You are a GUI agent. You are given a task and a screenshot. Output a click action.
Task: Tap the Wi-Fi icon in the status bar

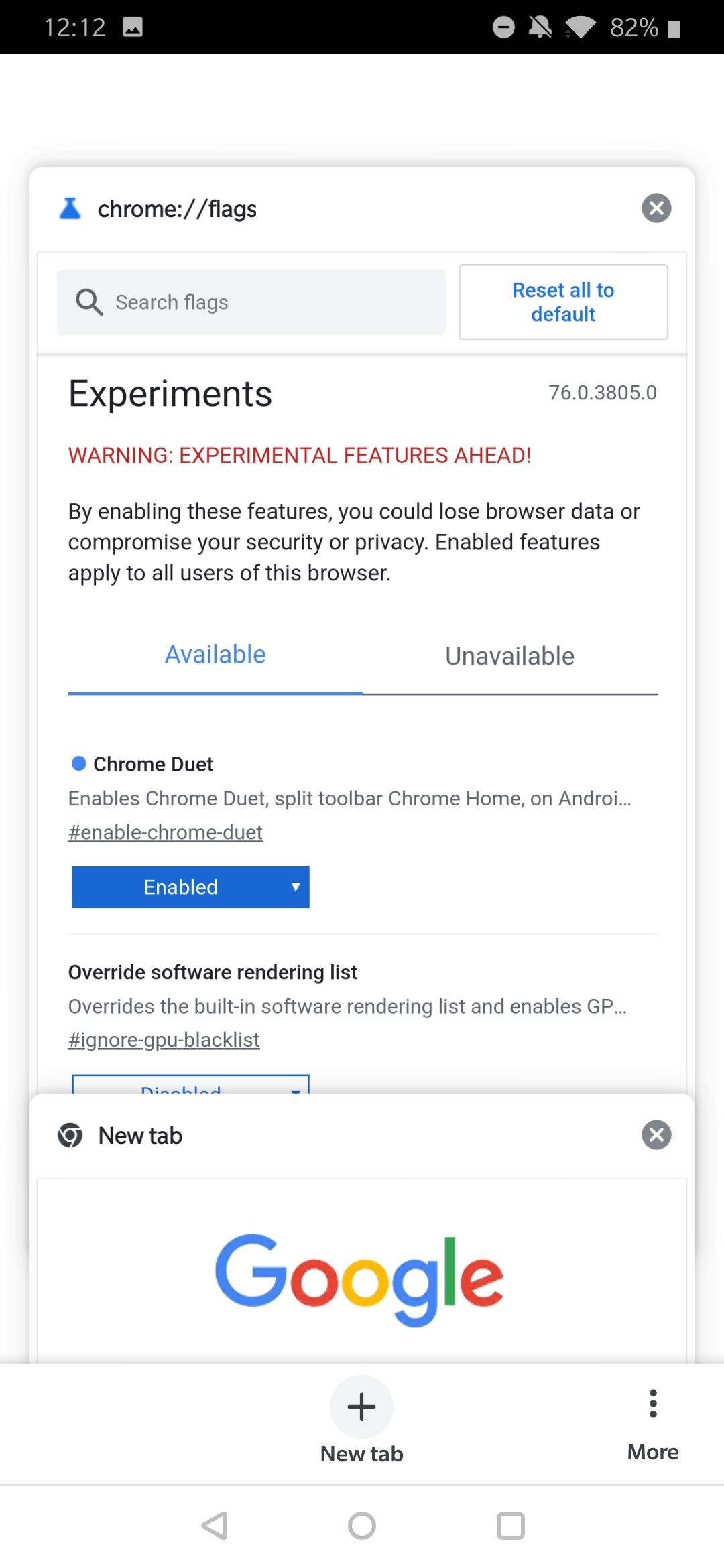578,27
